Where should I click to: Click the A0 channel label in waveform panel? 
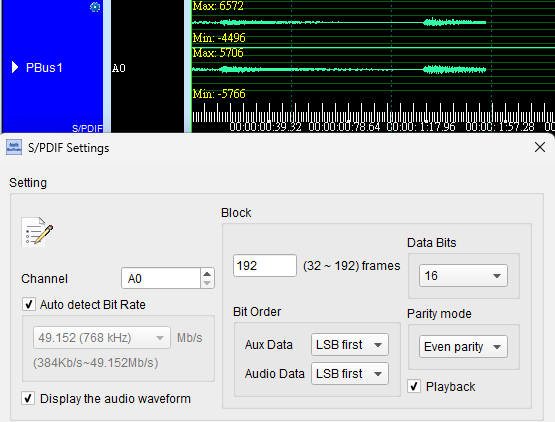tap(119, 68)
